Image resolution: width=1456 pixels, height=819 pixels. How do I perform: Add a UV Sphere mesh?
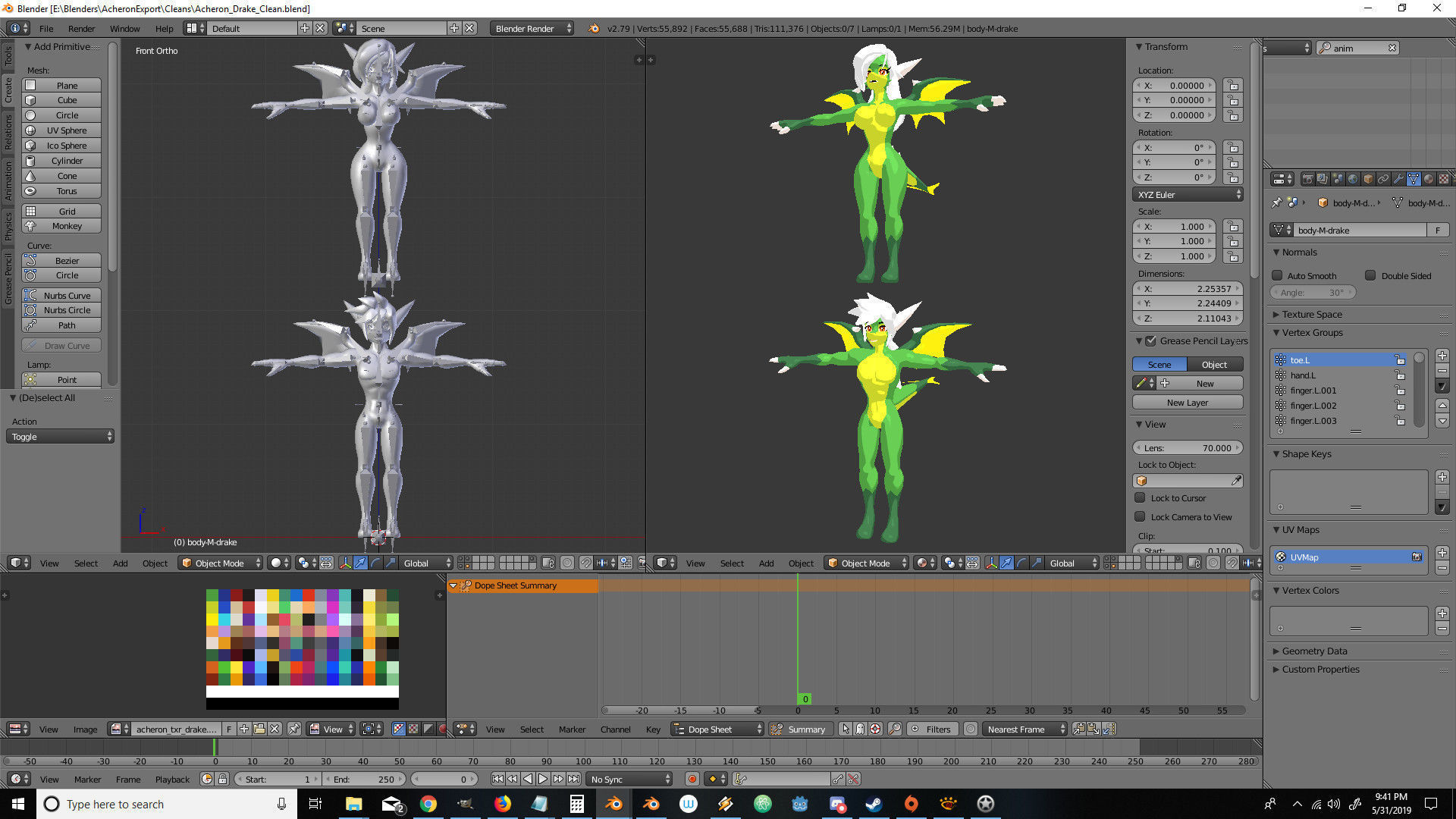(67, 130)
